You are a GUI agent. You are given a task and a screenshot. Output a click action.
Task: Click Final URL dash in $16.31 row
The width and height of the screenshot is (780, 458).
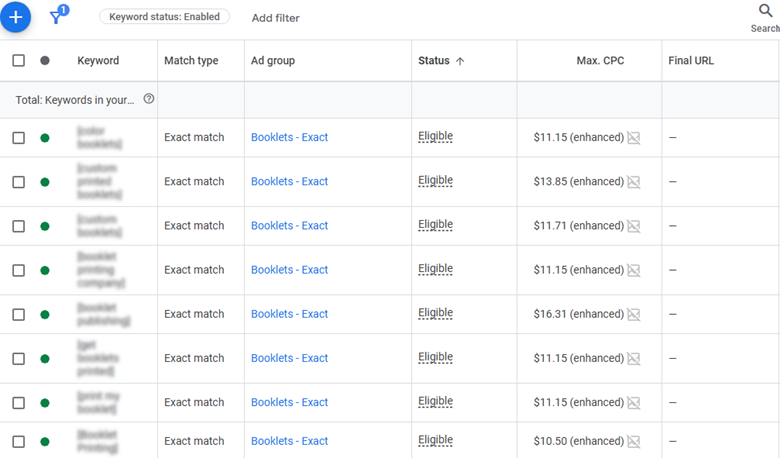click(x=673, y=314)
